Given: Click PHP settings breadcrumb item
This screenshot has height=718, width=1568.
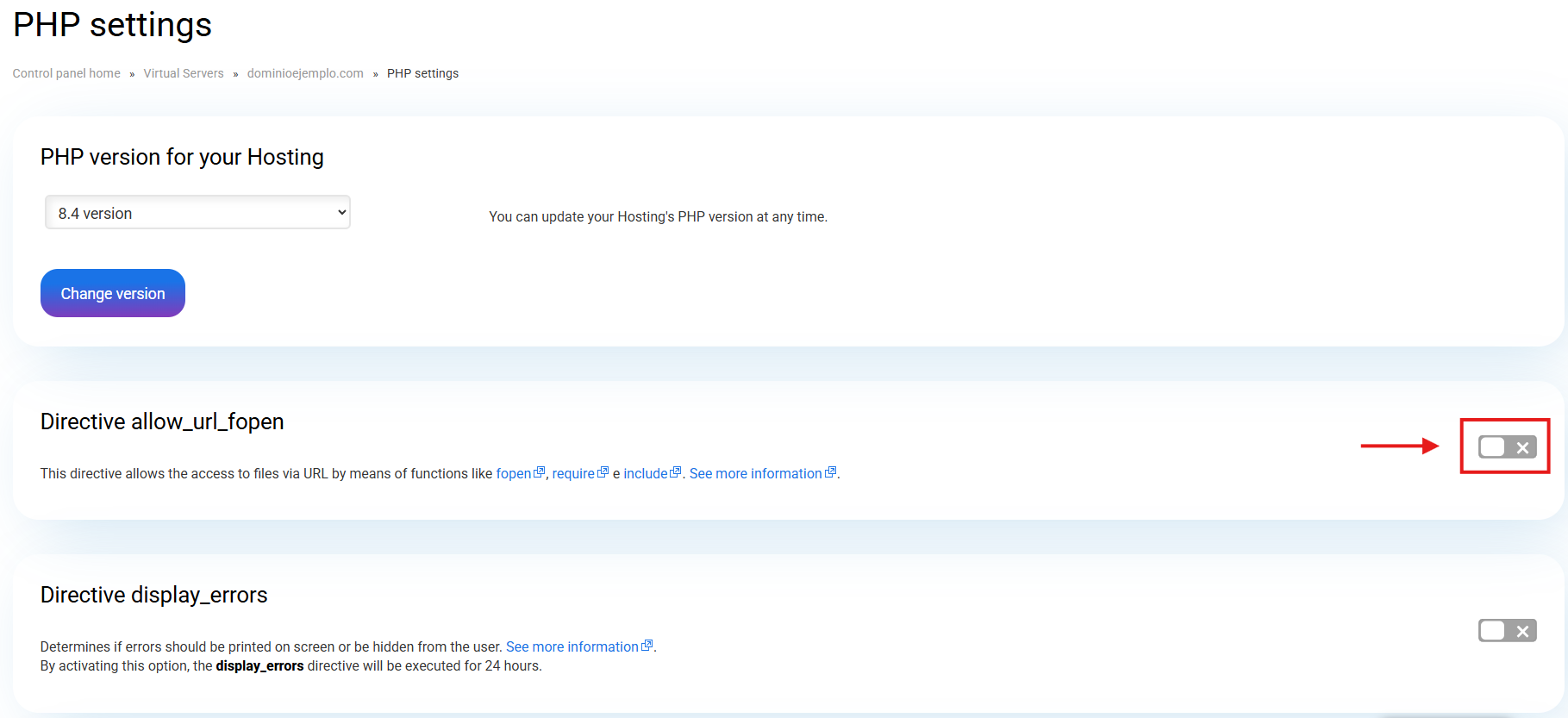Looking at the screenshot, I should [x=422, y=73].
